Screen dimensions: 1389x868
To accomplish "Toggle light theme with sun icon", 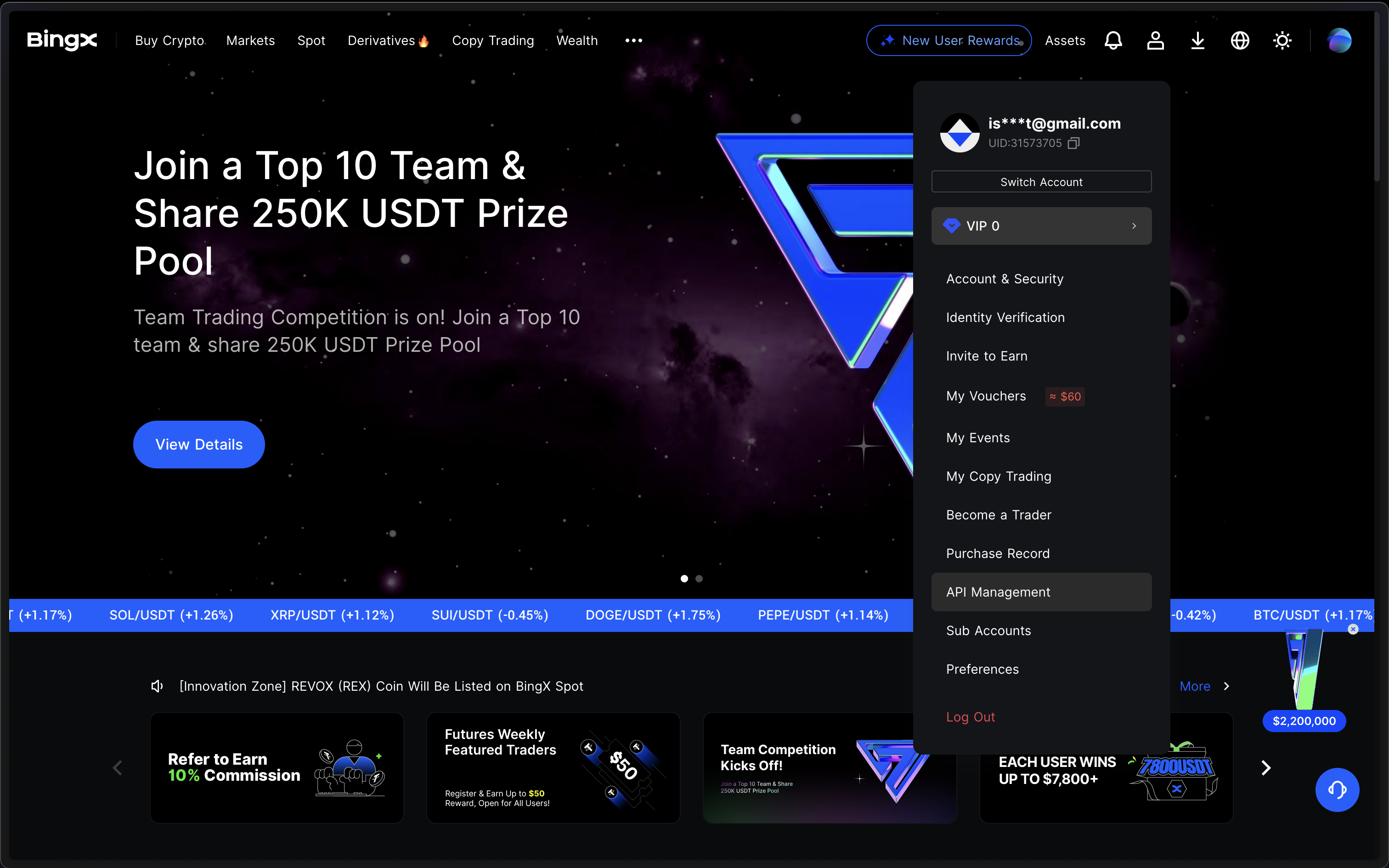I will (x=1282, y=40).
